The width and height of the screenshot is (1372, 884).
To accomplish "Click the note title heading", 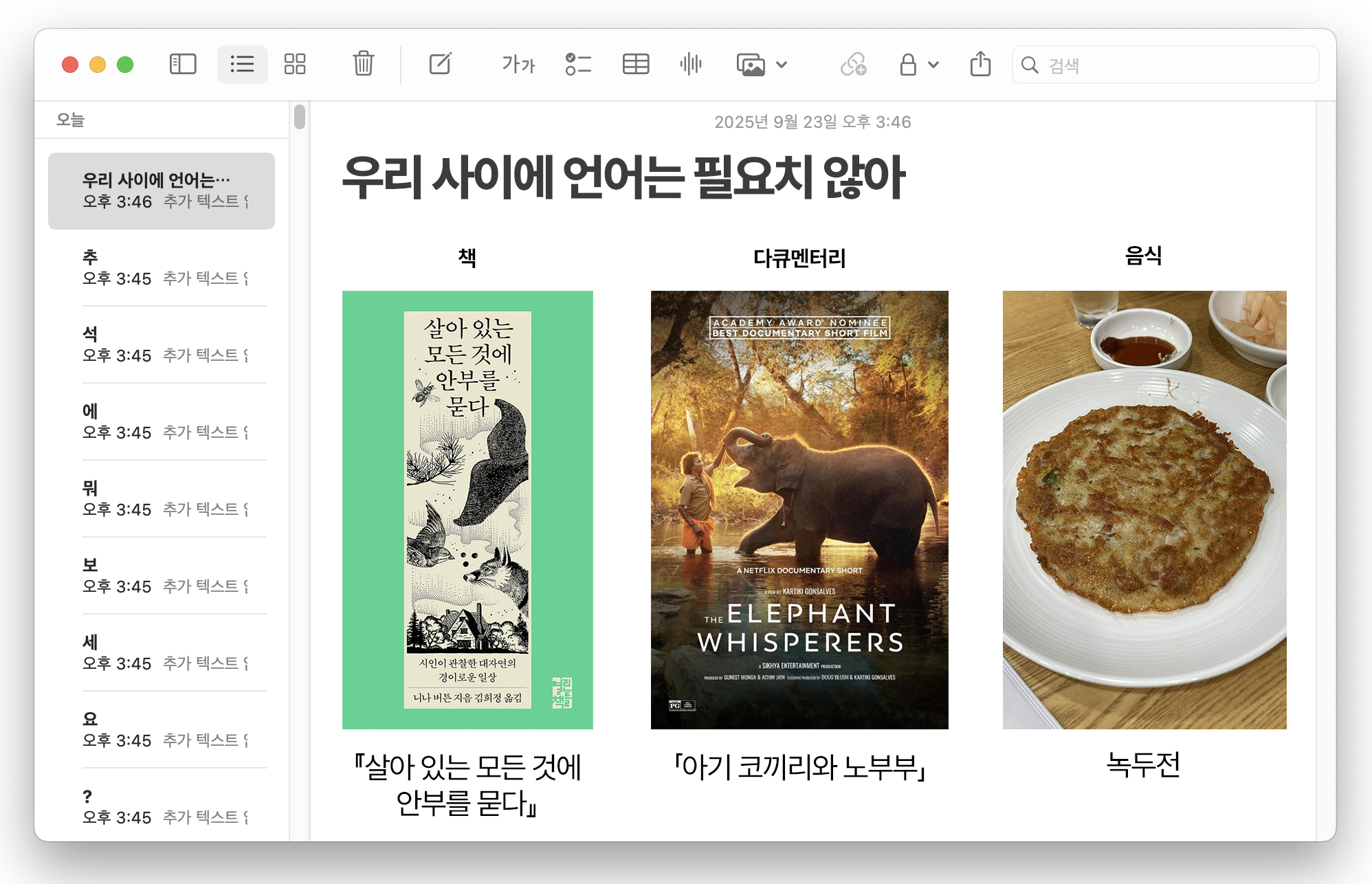I will click(623, 177).
